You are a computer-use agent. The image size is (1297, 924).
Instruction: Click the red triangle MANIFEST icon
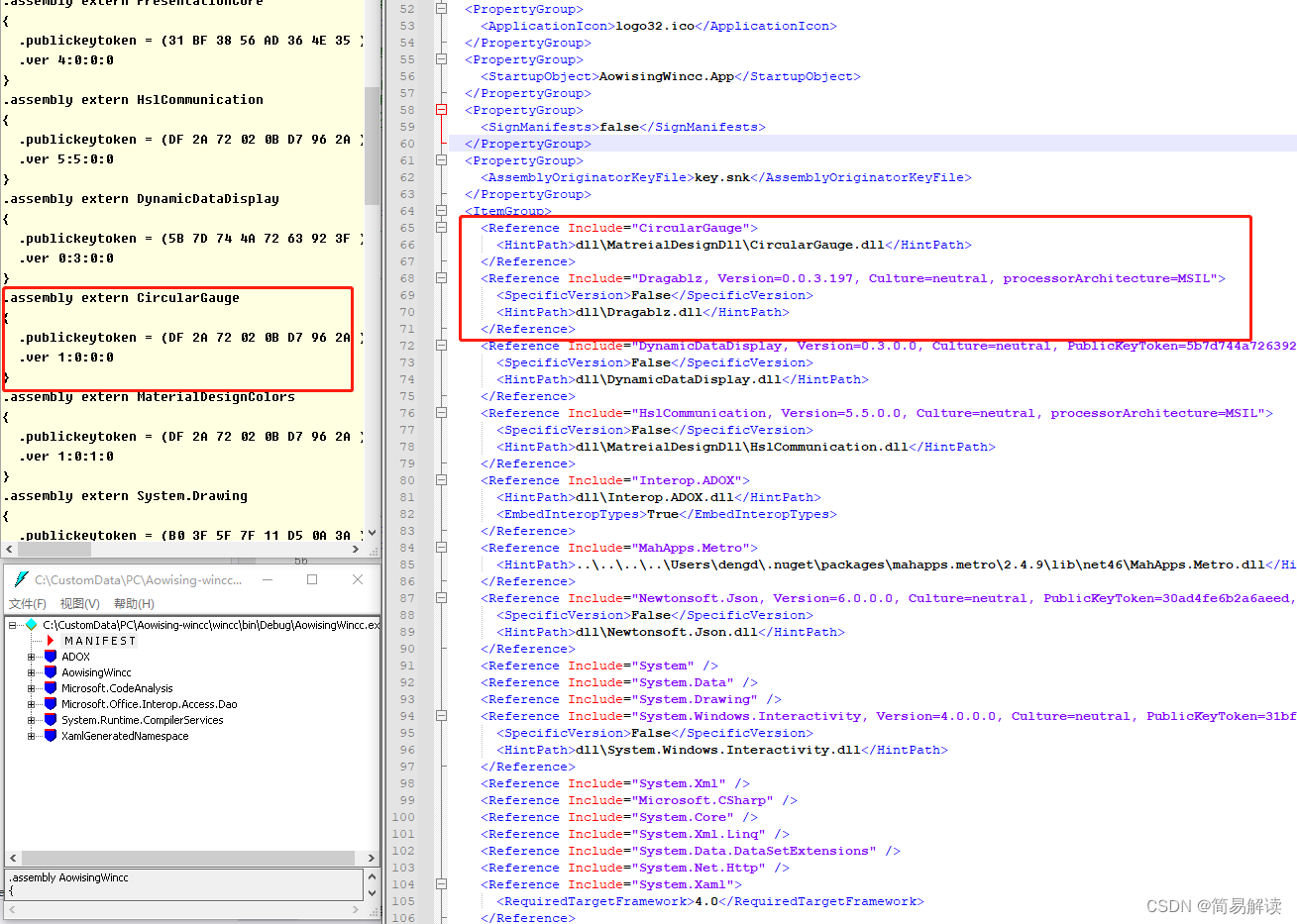tap(51, 641)
